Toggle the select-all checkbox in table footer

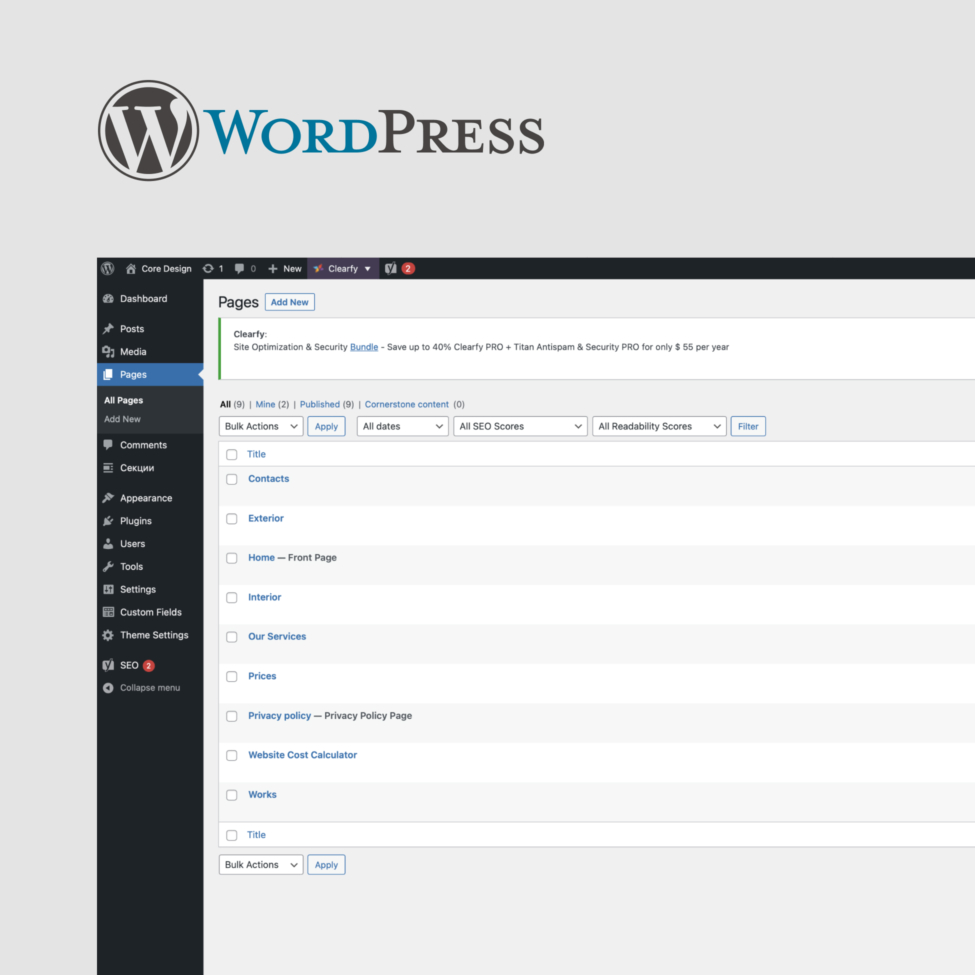[232, 835]
